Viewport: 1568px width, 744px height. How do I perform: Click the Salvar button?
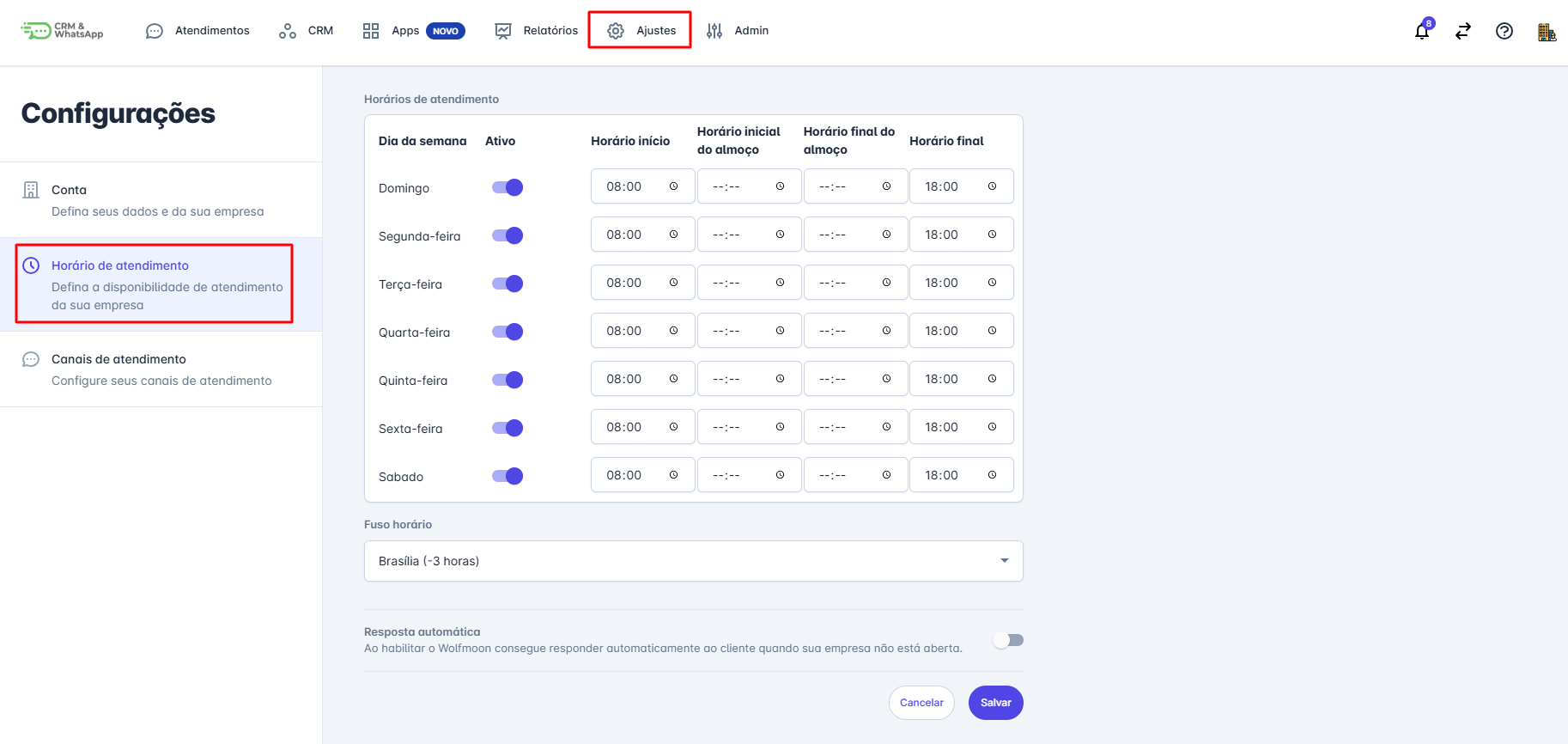point(995,703)
